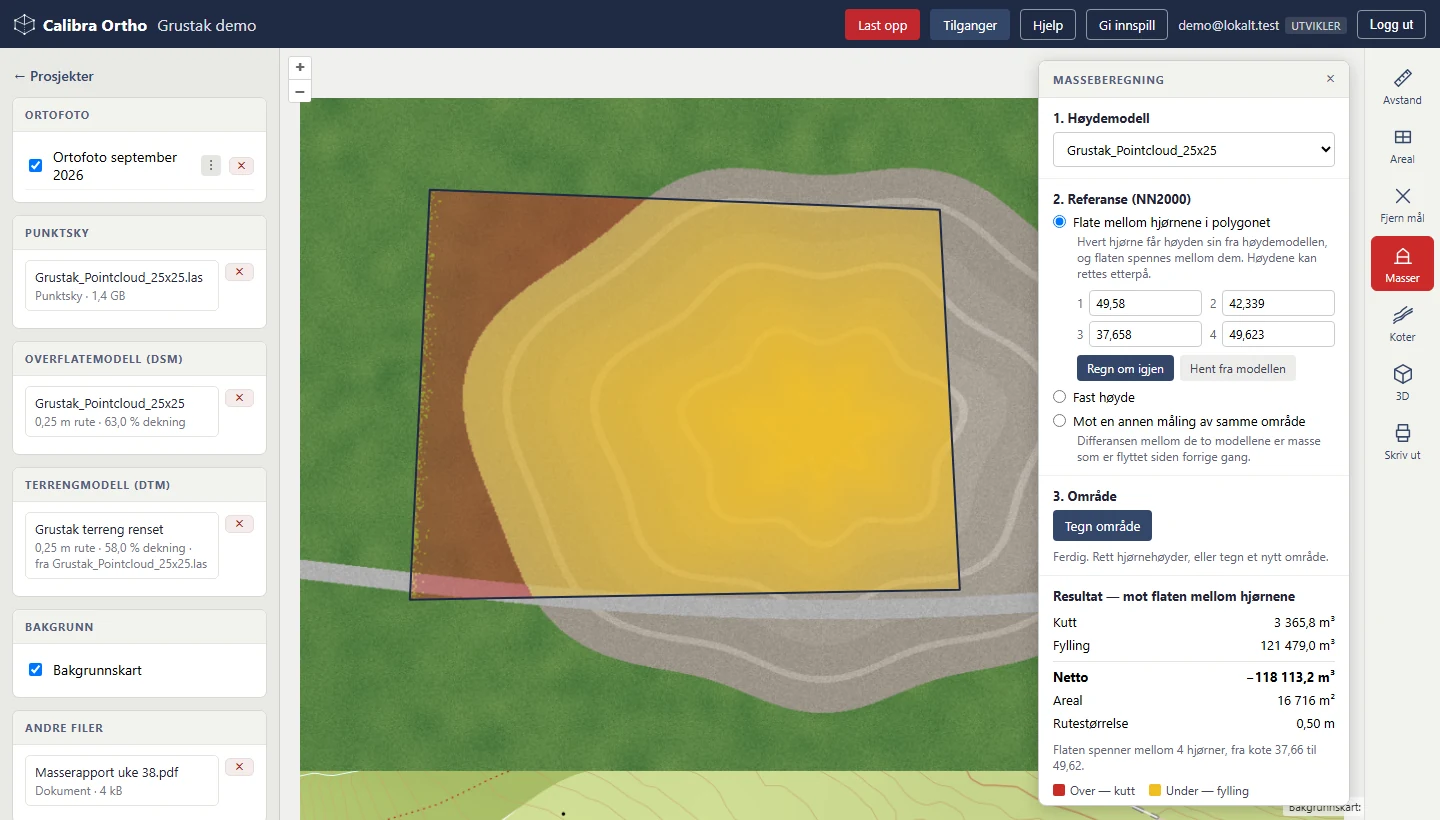The height and width of the screenshot is (820, 1440).
Task: Close the Masseberegning panel
Action: [x=1330, y=79]
